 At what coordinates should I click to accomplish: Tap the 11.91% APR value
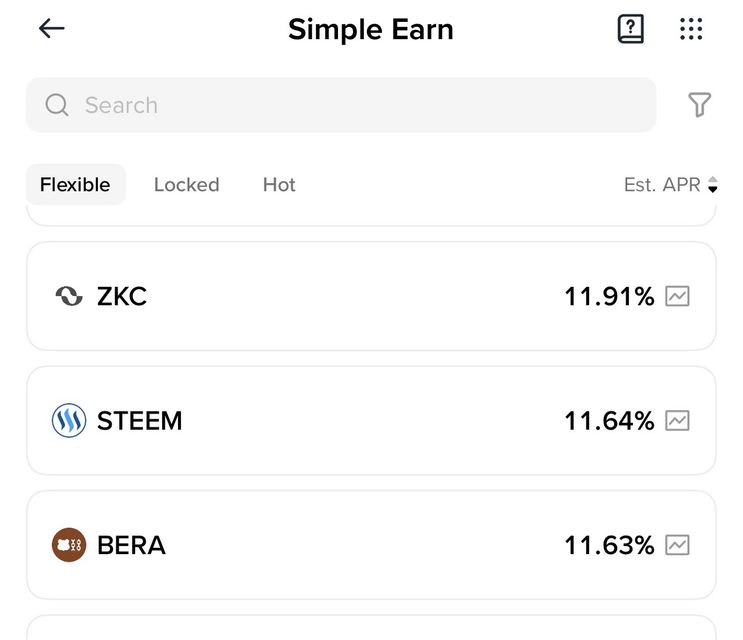[609, 296]
